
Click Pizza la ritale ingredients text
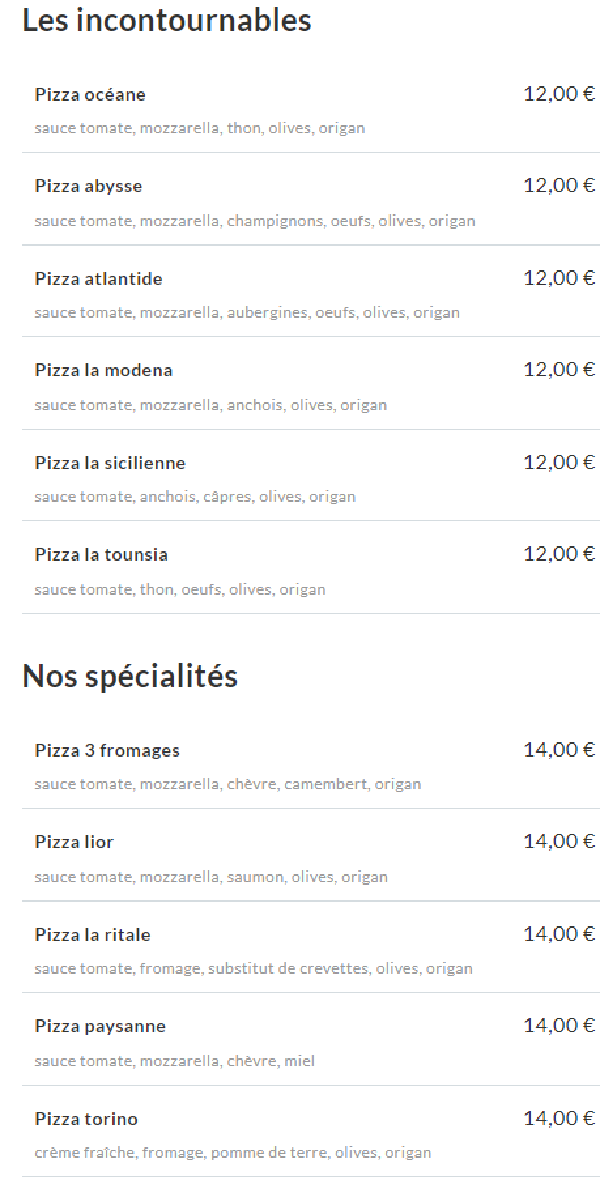pos(253,969)
